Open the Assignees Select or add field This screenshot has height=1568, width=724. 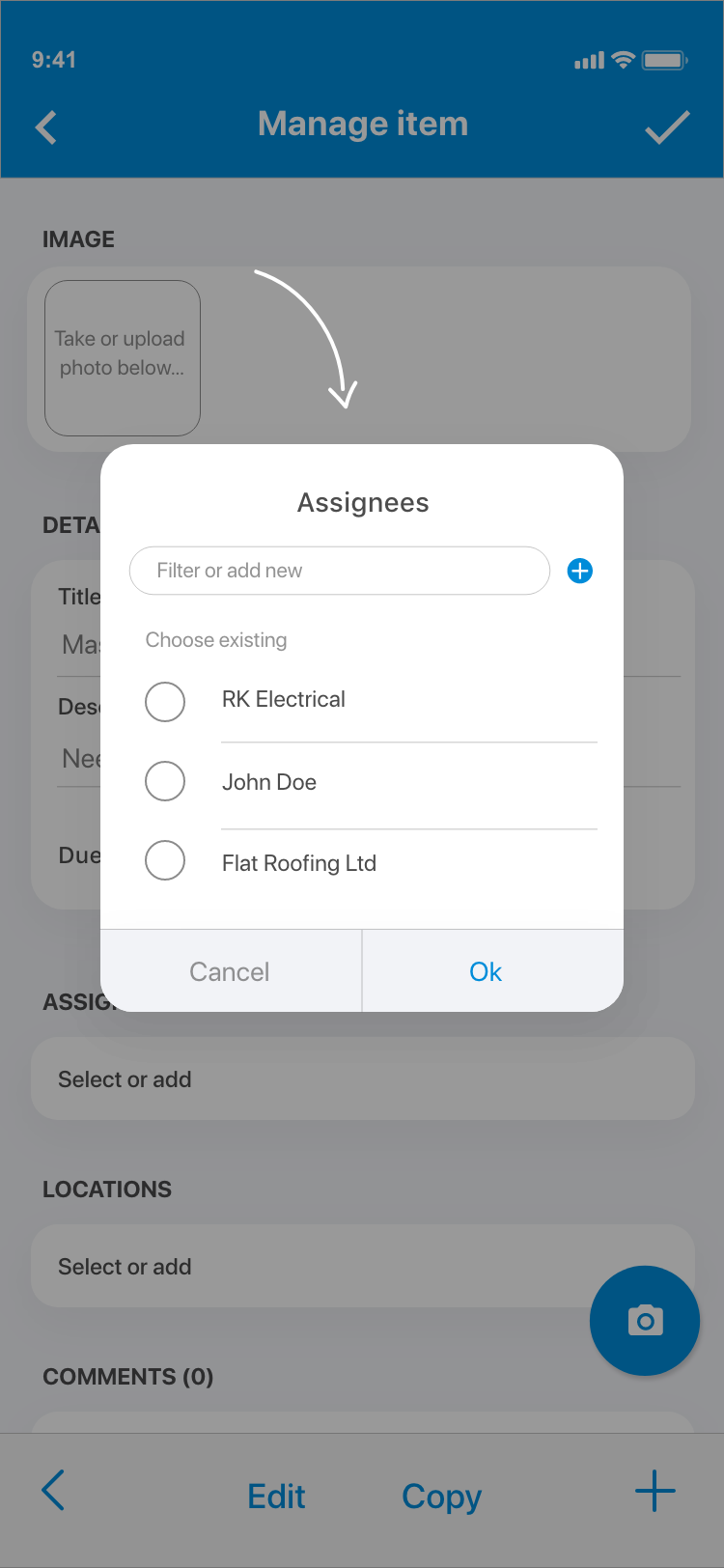[362, 1078]
